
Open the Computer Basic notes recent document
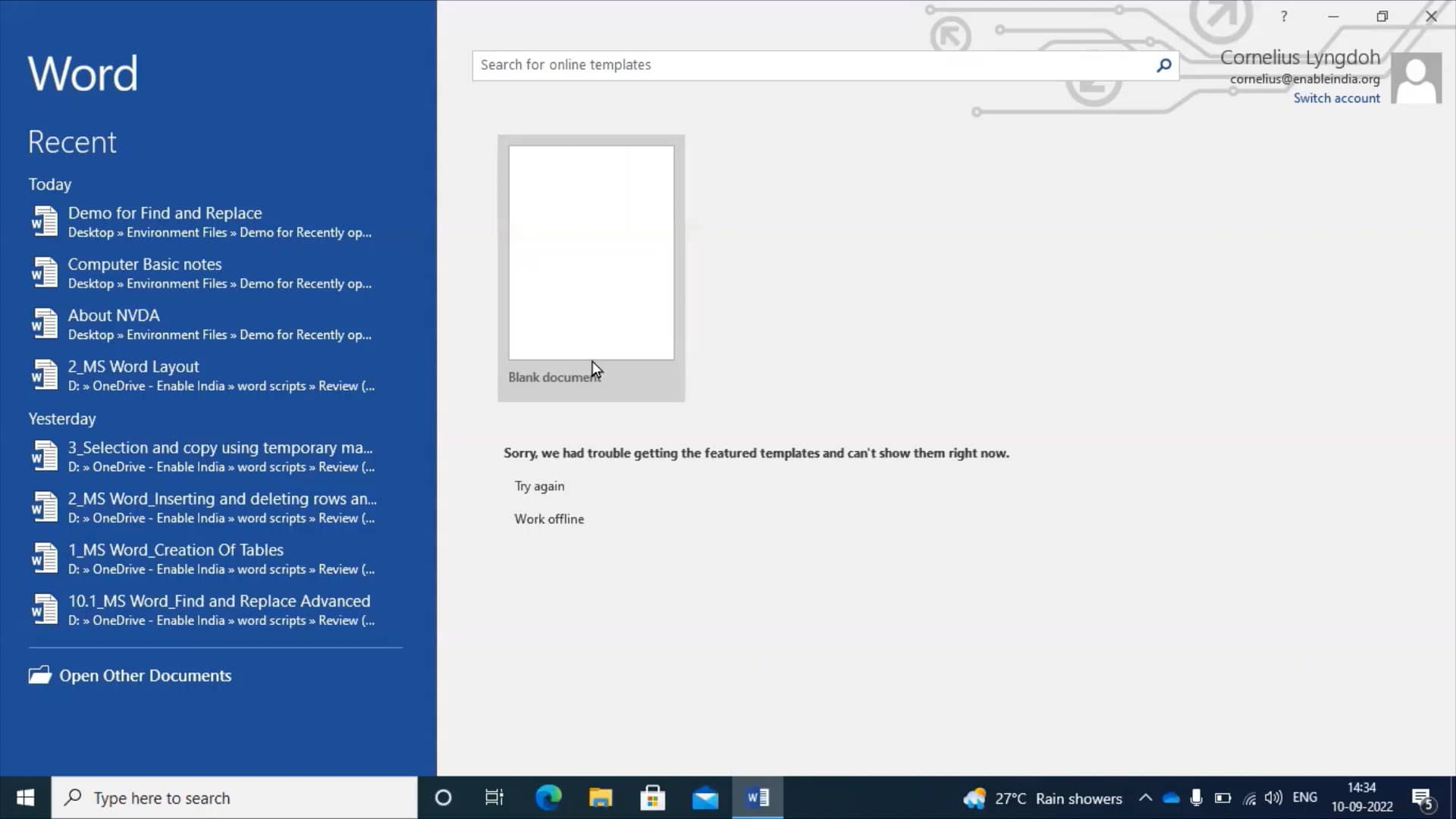pos(145,264)
